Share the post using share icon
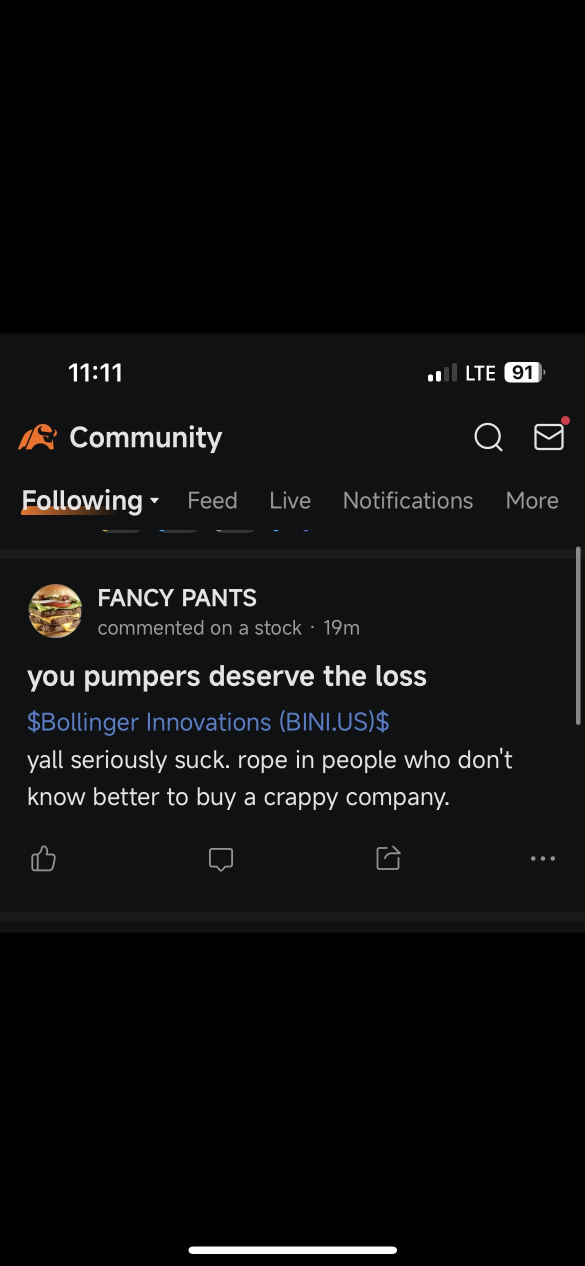585x1266 pixels. coord(388,858)
